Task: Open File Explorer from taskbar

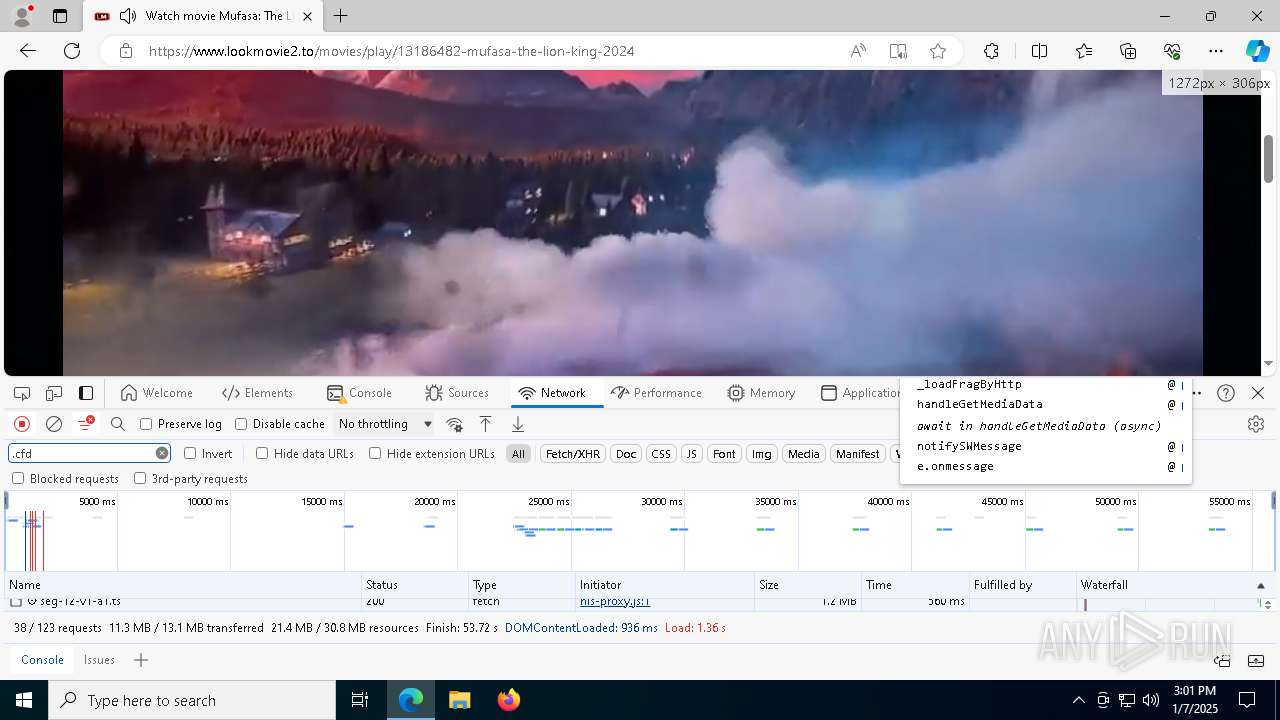Action: point(460,700)
